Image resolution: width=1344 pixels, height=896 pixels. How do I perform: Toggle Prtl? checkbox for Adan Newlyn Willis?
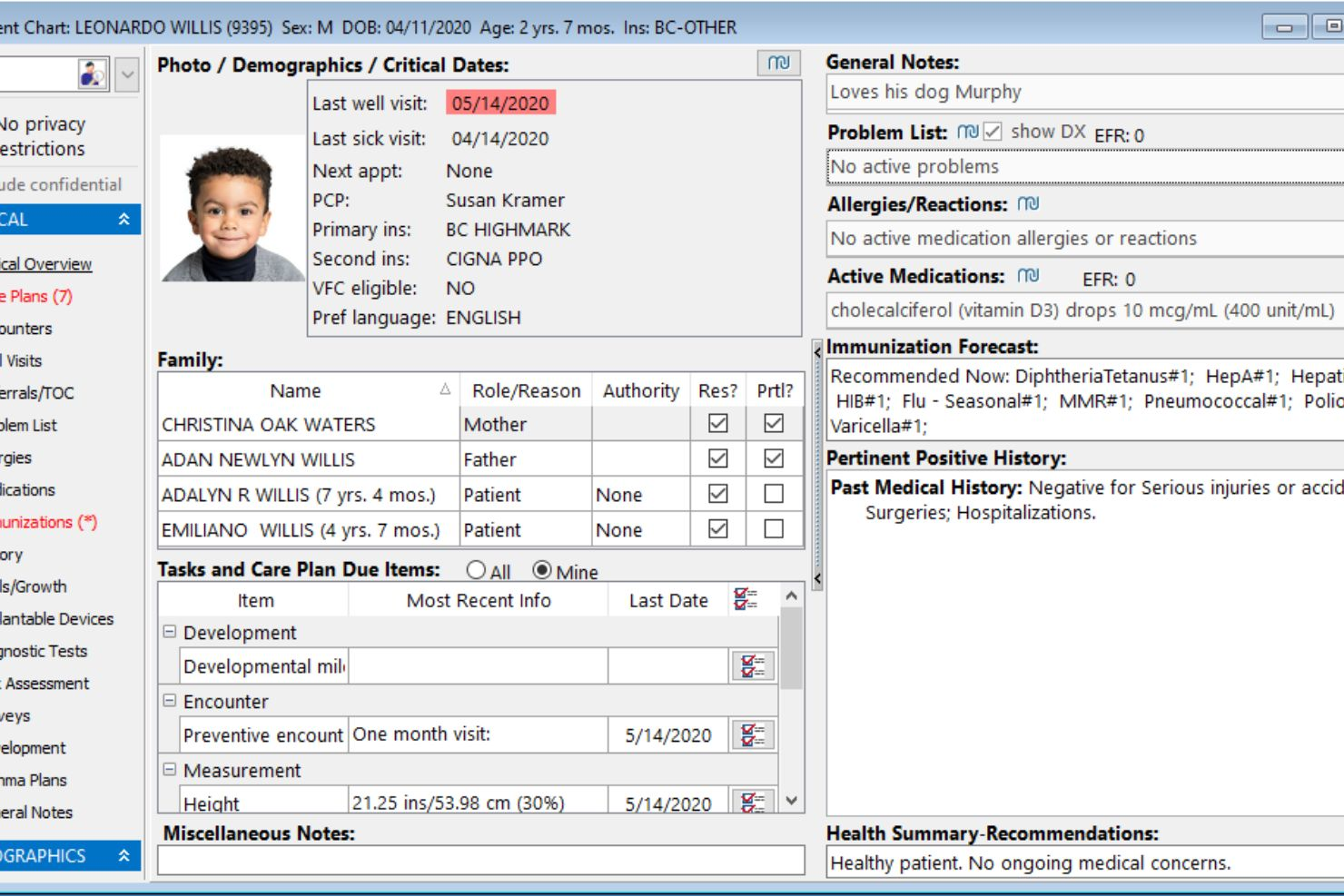click(774, 458)
